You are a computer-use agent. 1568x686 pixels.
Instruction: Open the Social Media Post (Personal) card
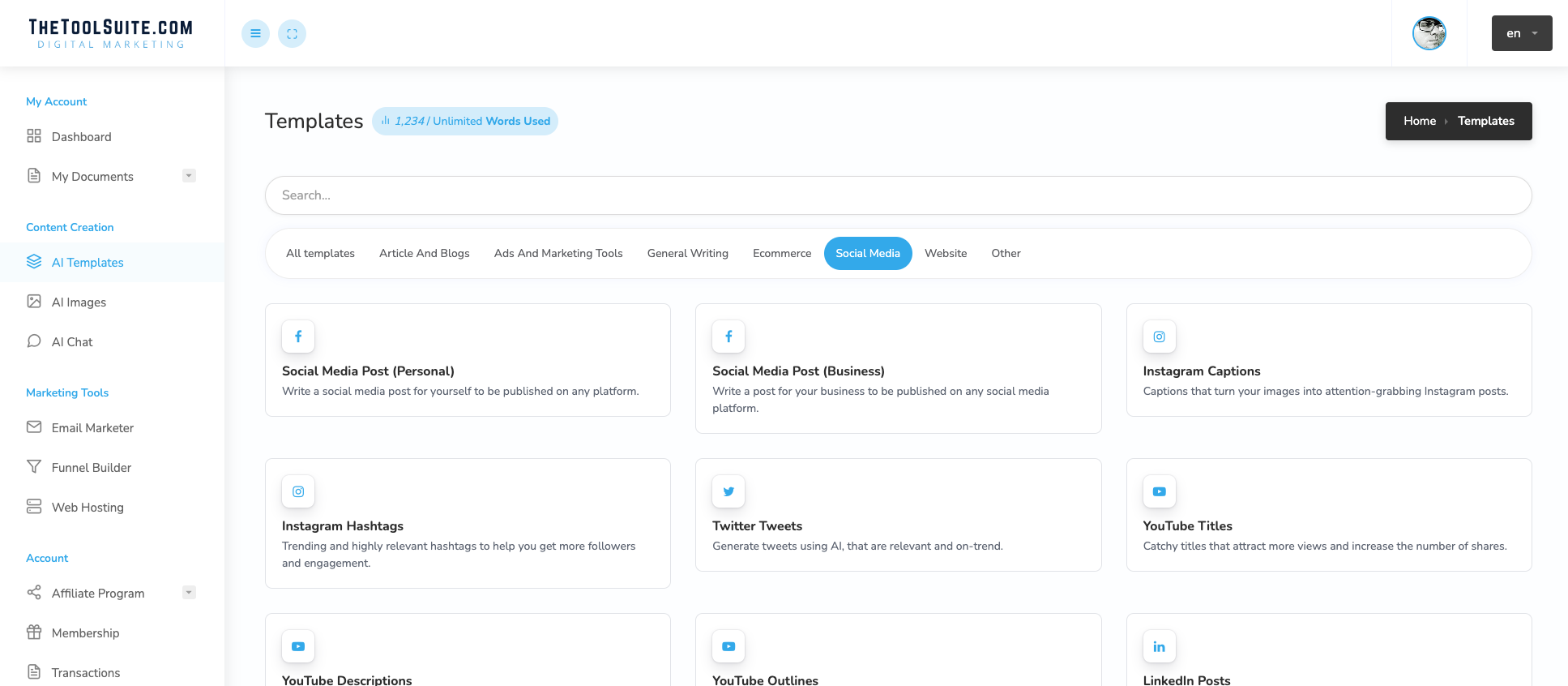pyautogui.click(x=468, y=371)
